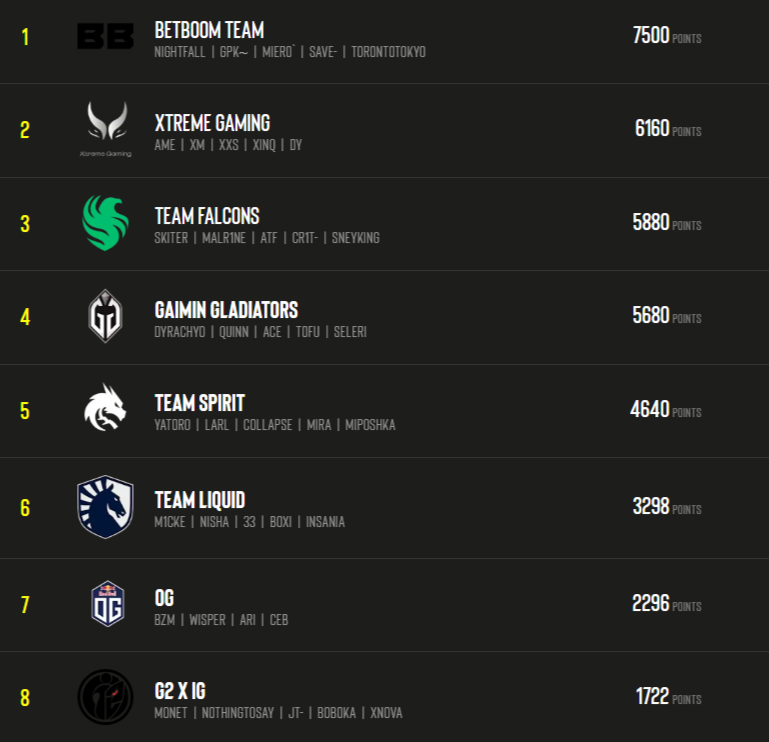Click the green Team Falcons logo
769x742 pixels.
[x=105, y=223]
